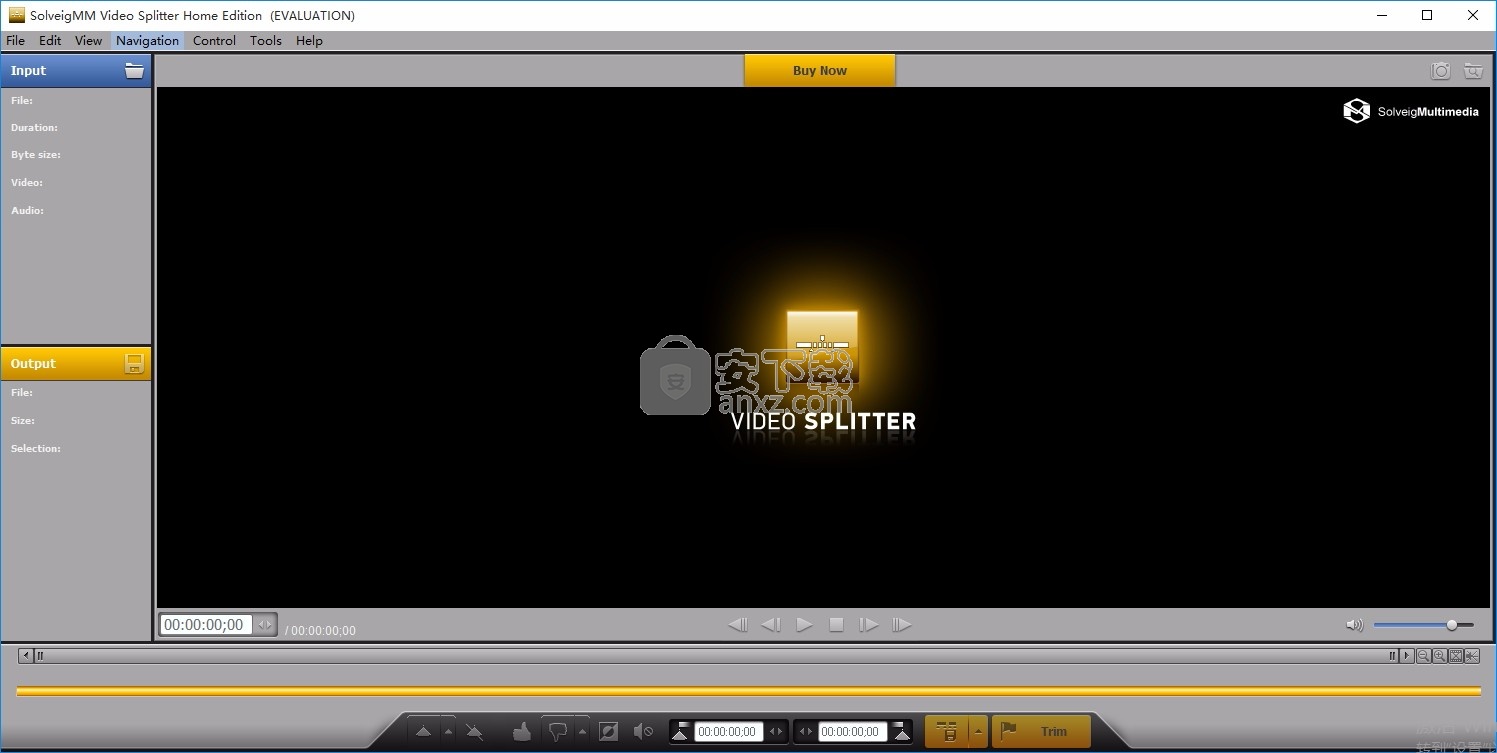This screenshot has height=753, width=1497.
Task: Open the snapshot folder icon
Action: tap(1472, 71)
